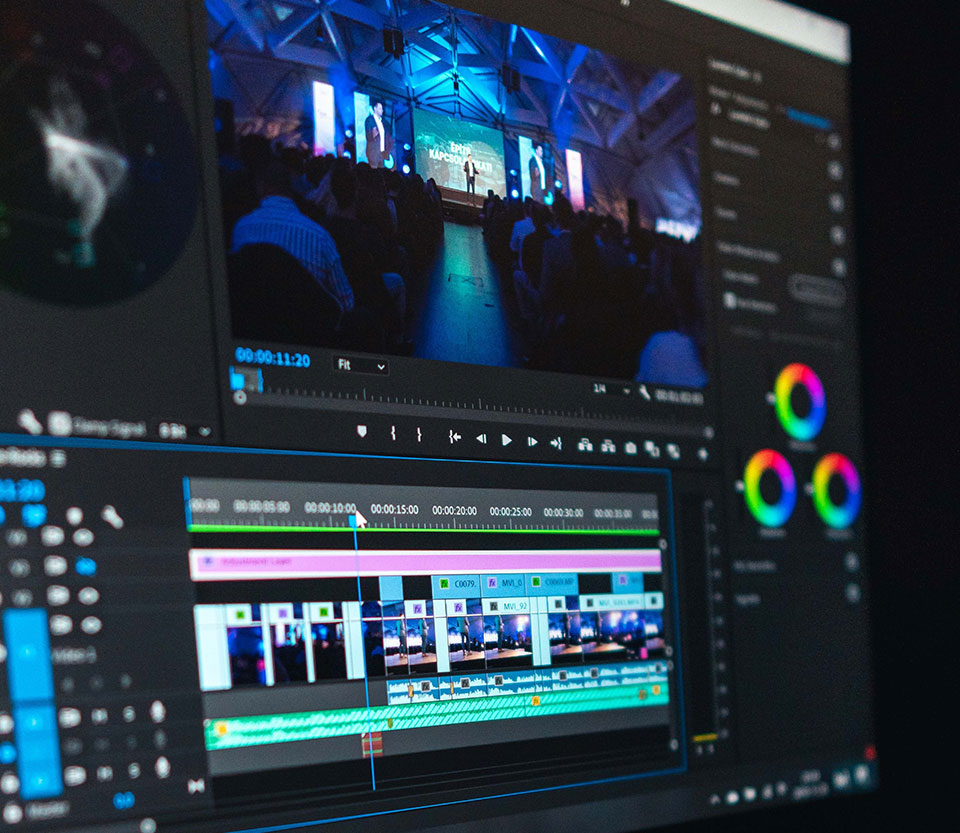Click the Mark In bracket icon
Viewport: 960px width, 833px height.
coord(393,433)
